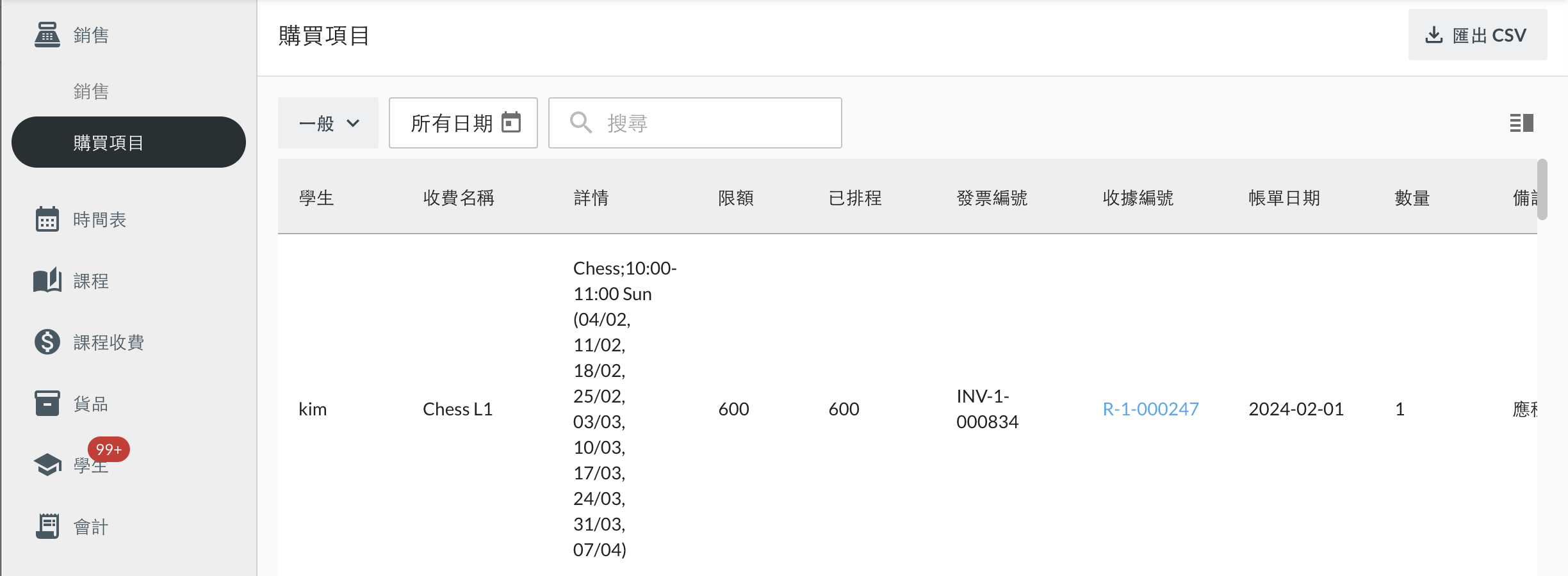Open the 銷售 sub-menu item
Viewport: 1568px width, 576px height.
(91, 92)
